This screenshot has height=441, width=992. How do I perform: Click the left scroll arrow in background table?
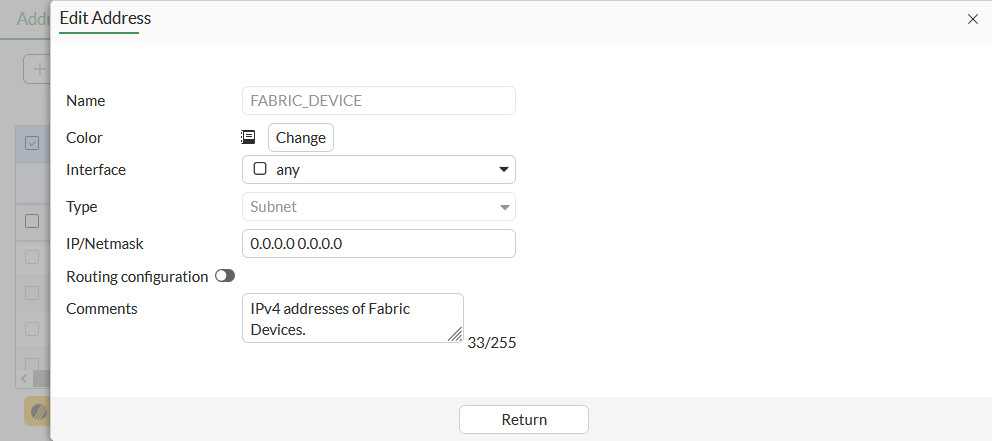point(24,379)
